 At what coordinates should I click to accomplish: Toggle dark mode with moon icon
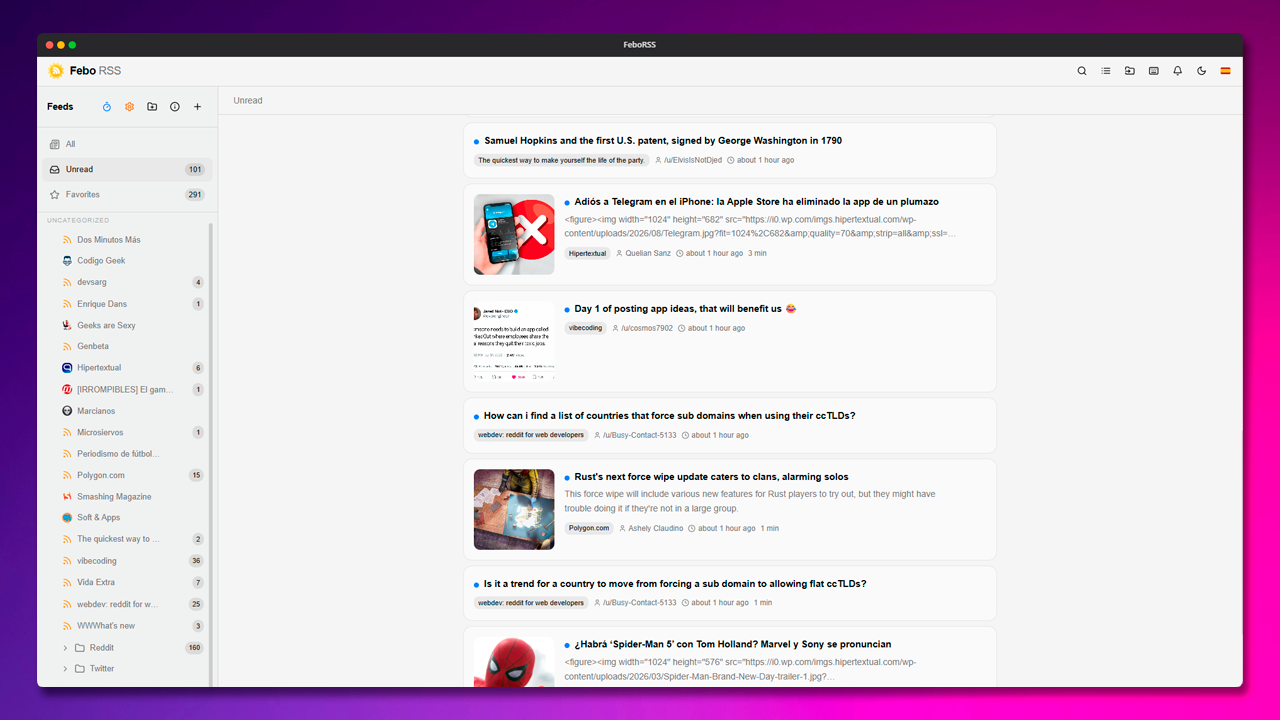1202,71
